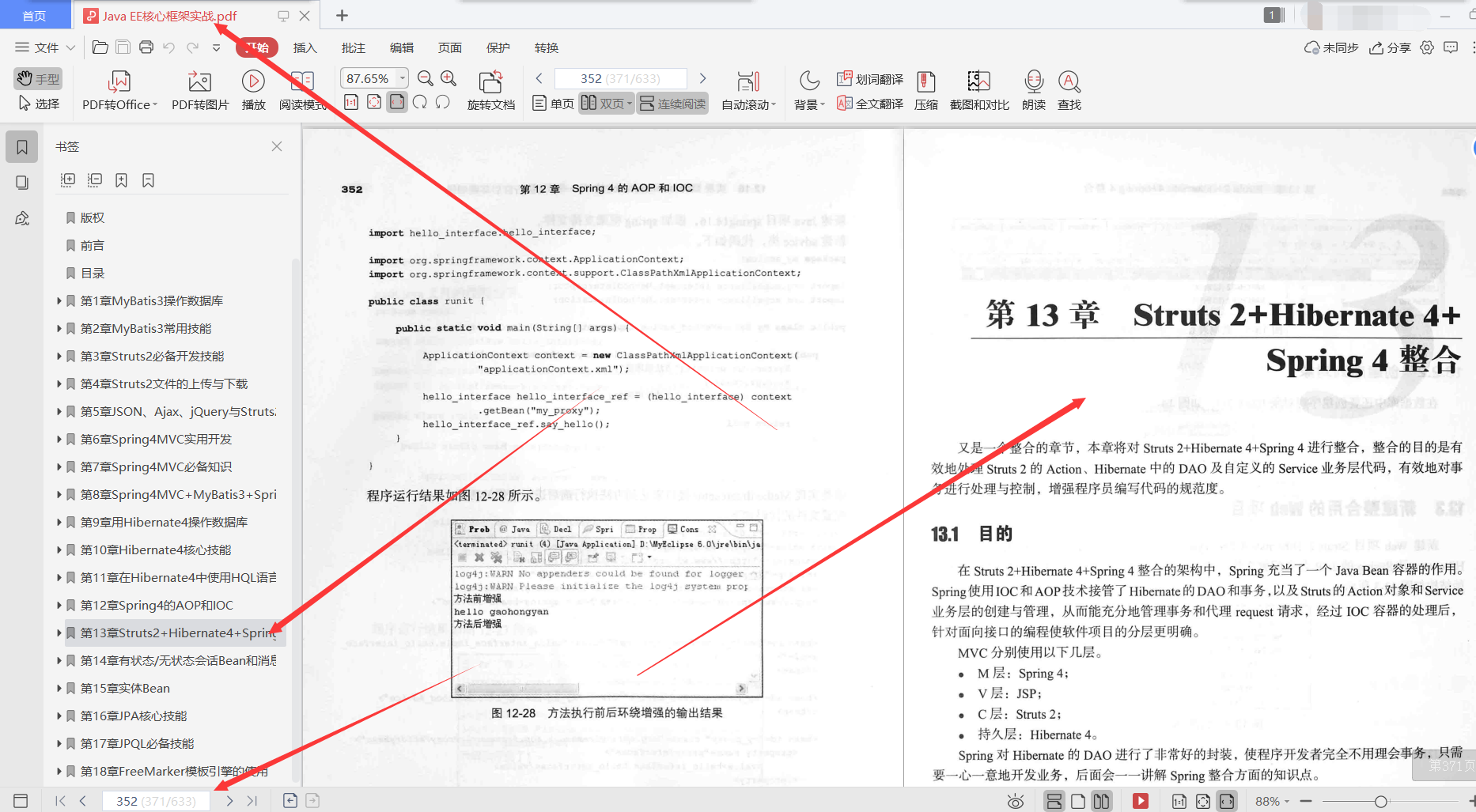
Task: Set actual size 1:1 view in toolbar
Action: click(x=351, y=102)
